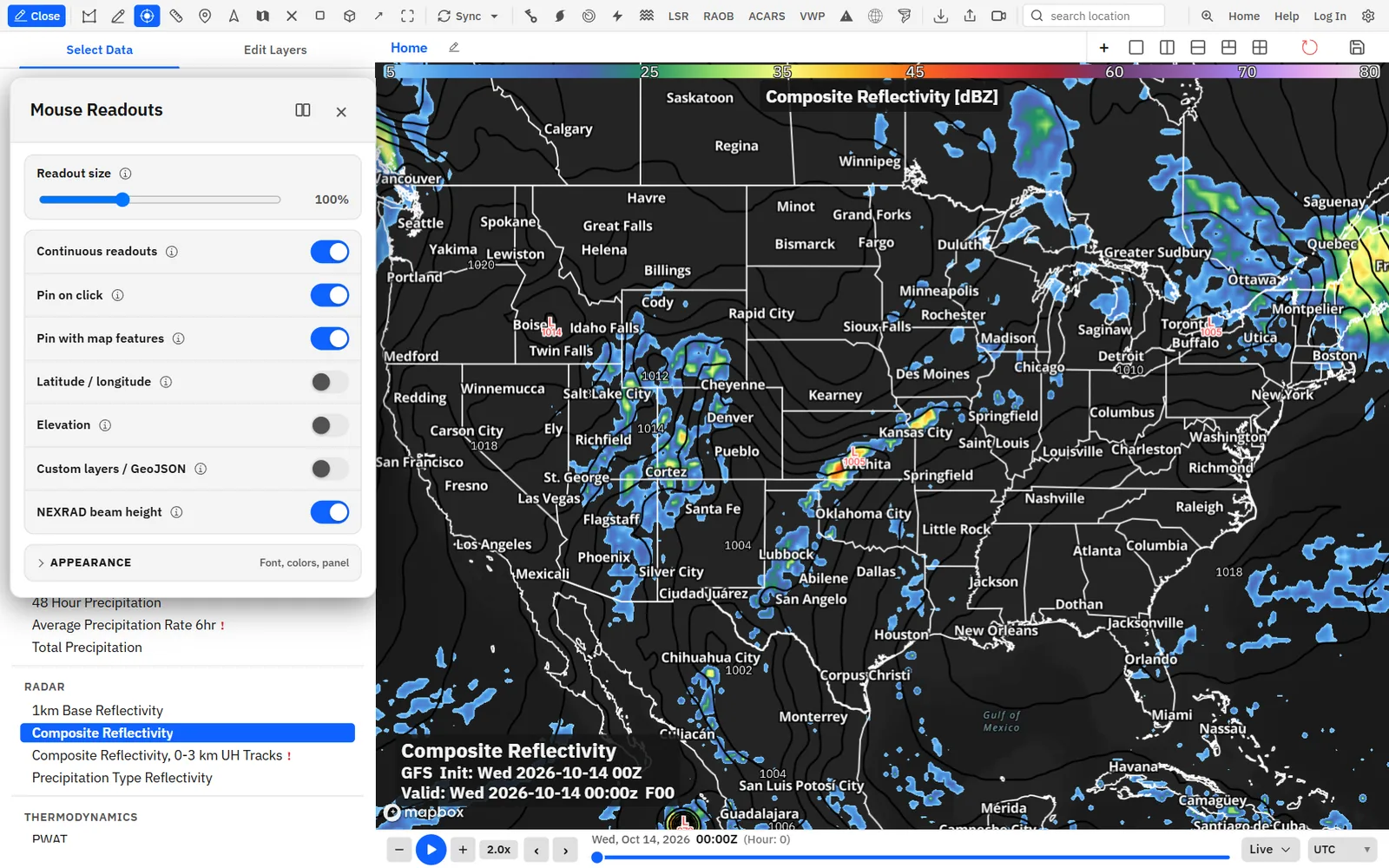Viewport: 1389px width, 868px height.
Task: Open the Sync dropdown menu
Action: (469, 16)
